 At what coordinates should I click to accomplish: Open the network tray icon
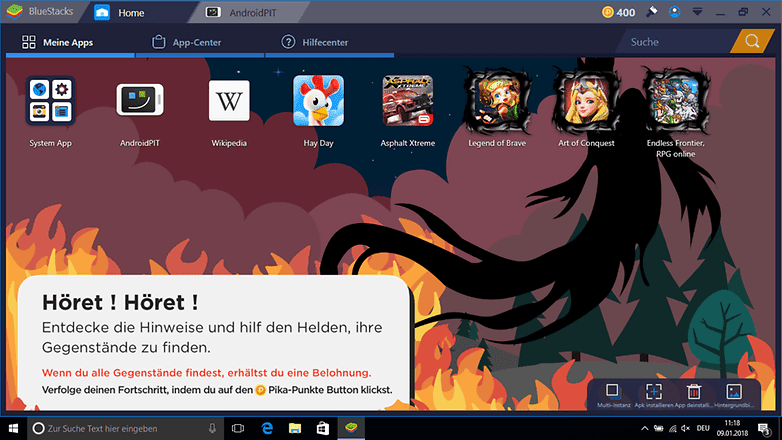[x=672, y=429]
